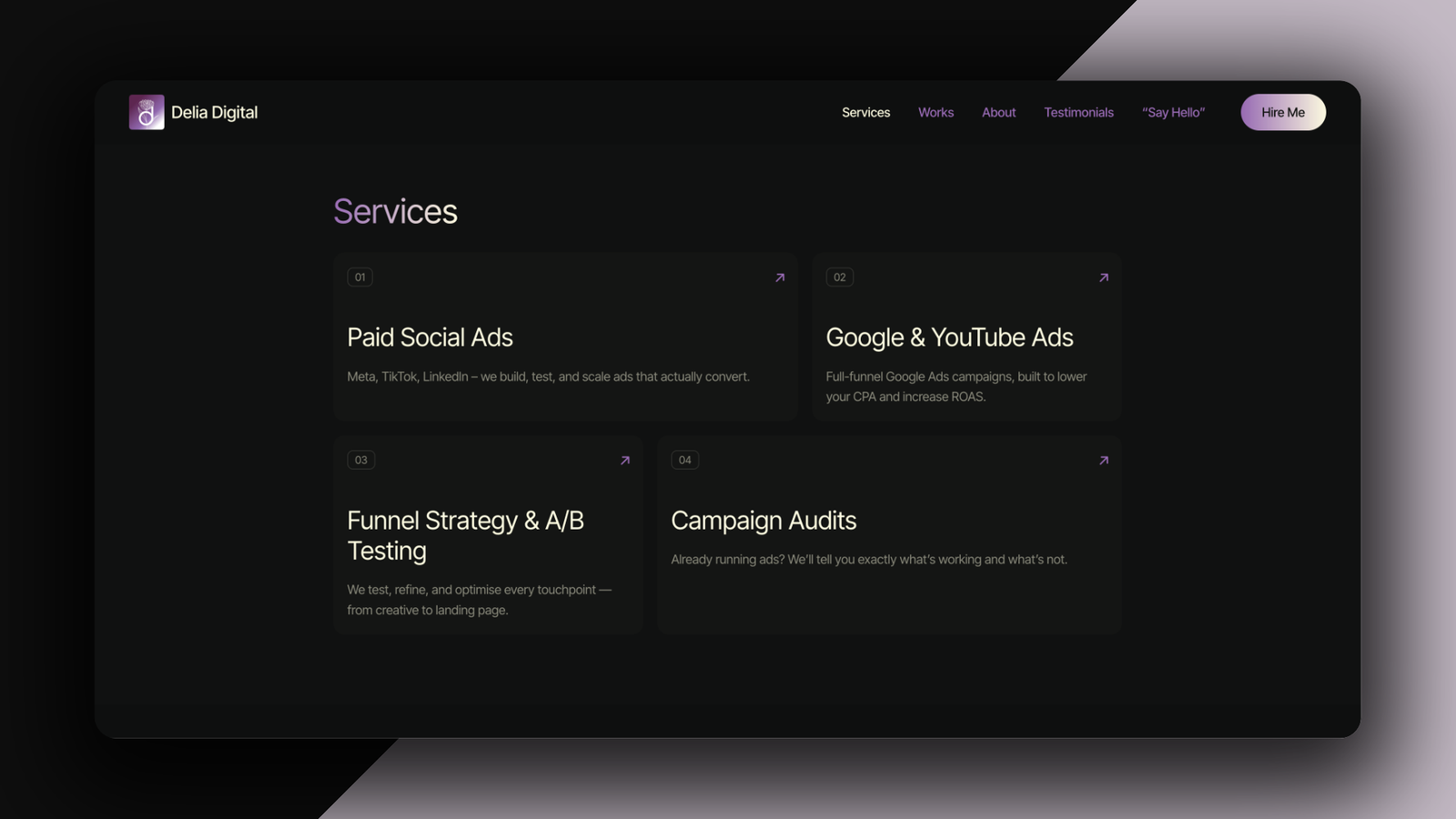Open the Works nav link

click(935, 113)
